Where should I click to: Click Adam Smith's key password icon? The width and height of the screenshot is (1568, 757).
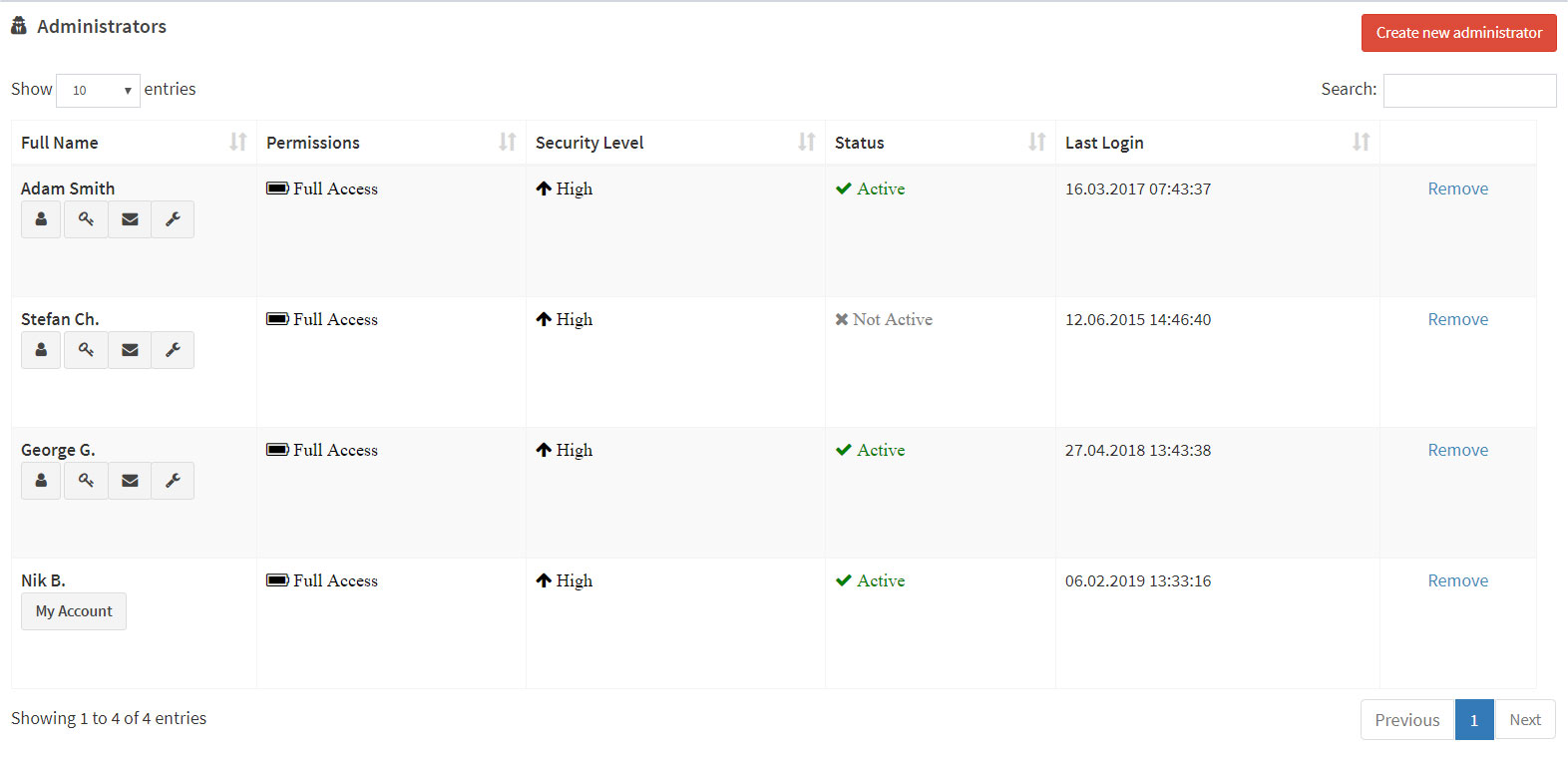[x=86, y=219]
